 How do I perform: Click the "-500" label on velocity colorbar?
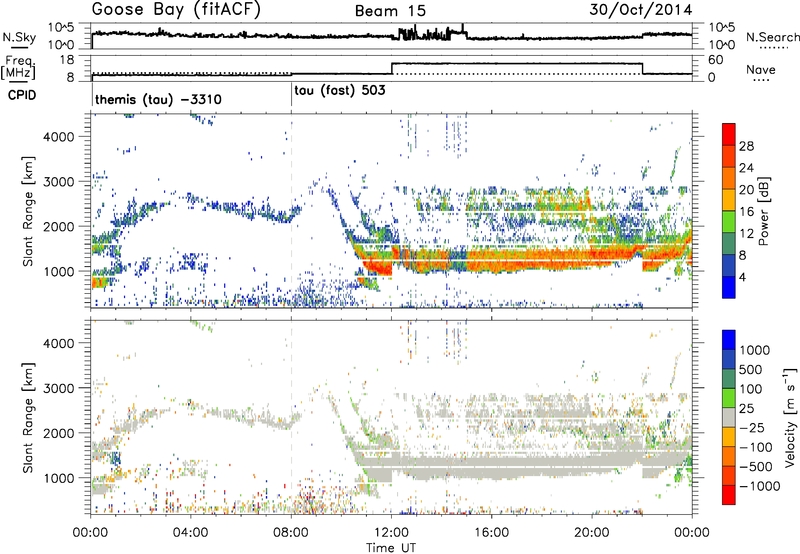755,467
